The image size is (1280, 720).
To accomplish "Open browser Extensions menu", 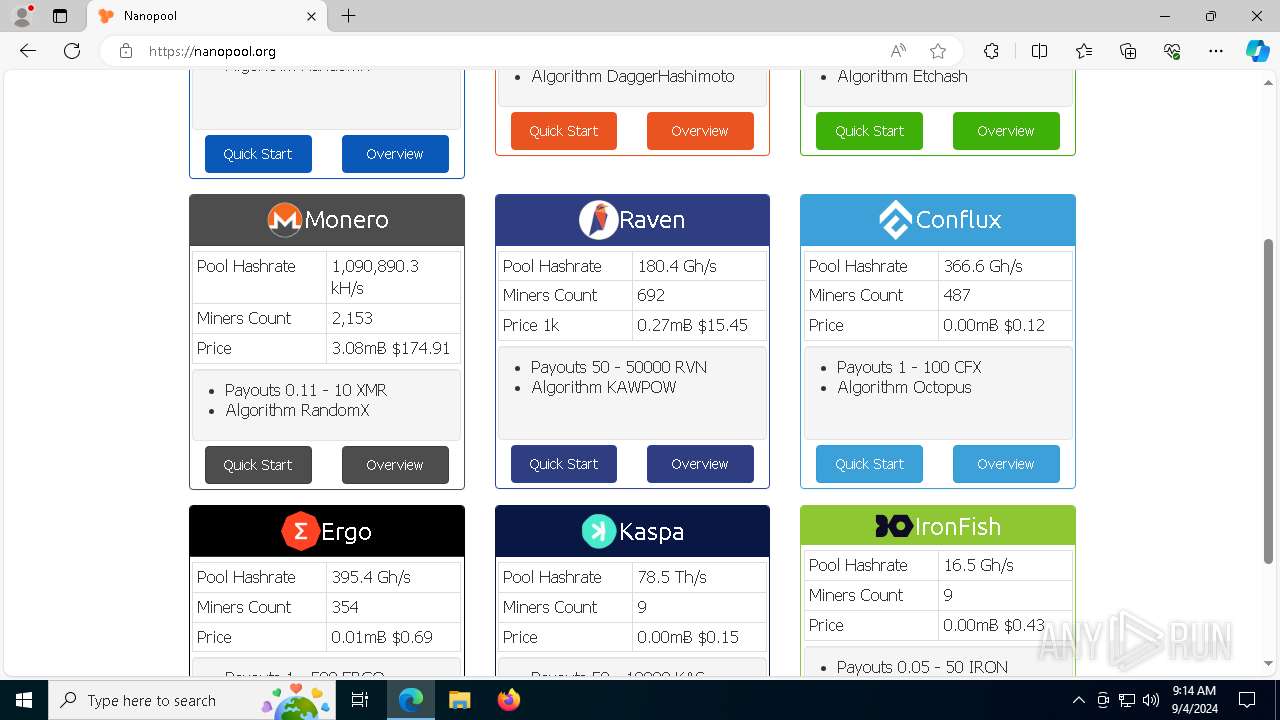I will (x=991, y=51).
